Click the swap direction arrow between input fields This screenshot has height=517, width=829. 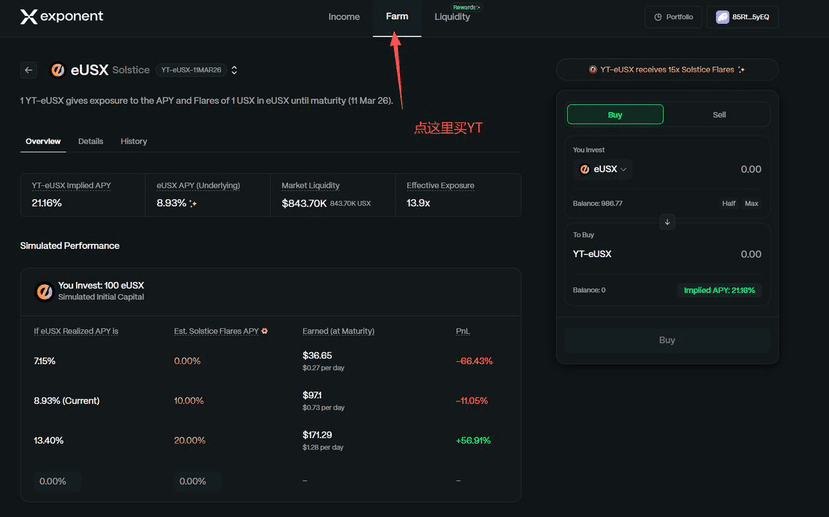[x=668, y=222]
